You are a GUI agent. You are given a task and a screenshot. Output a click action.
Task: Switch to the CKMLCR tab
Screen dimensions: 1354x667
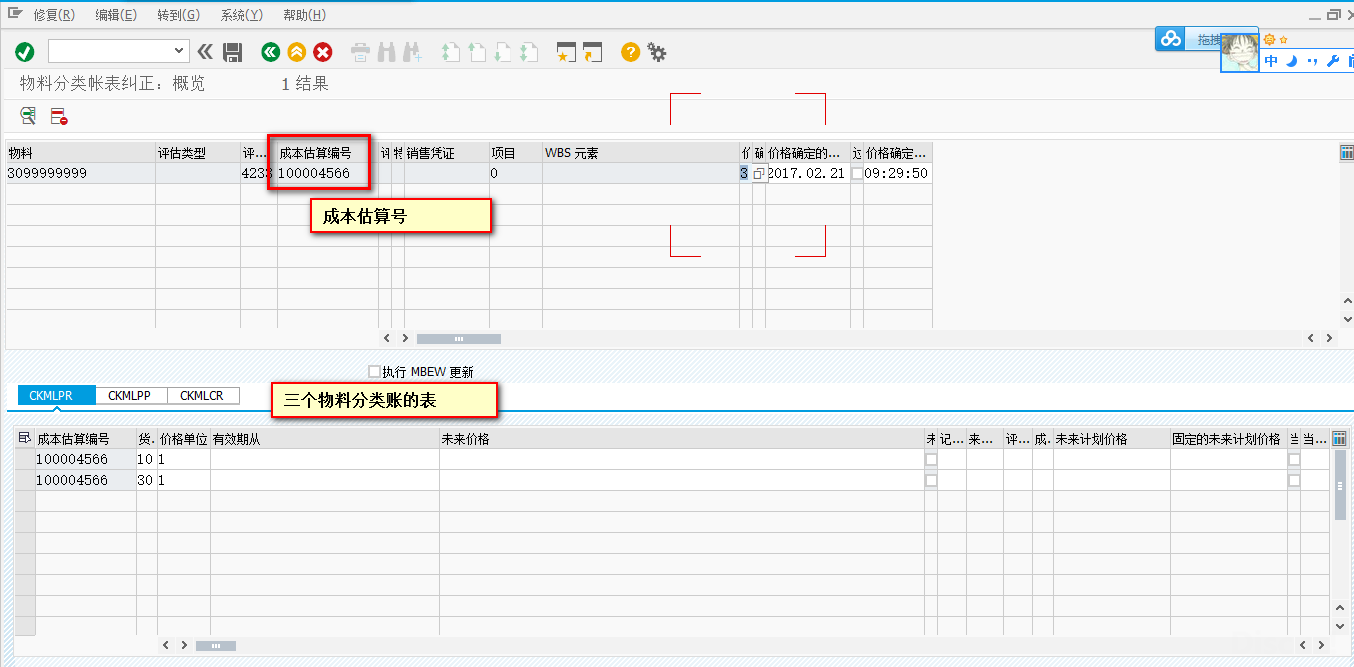coord(202,395)
